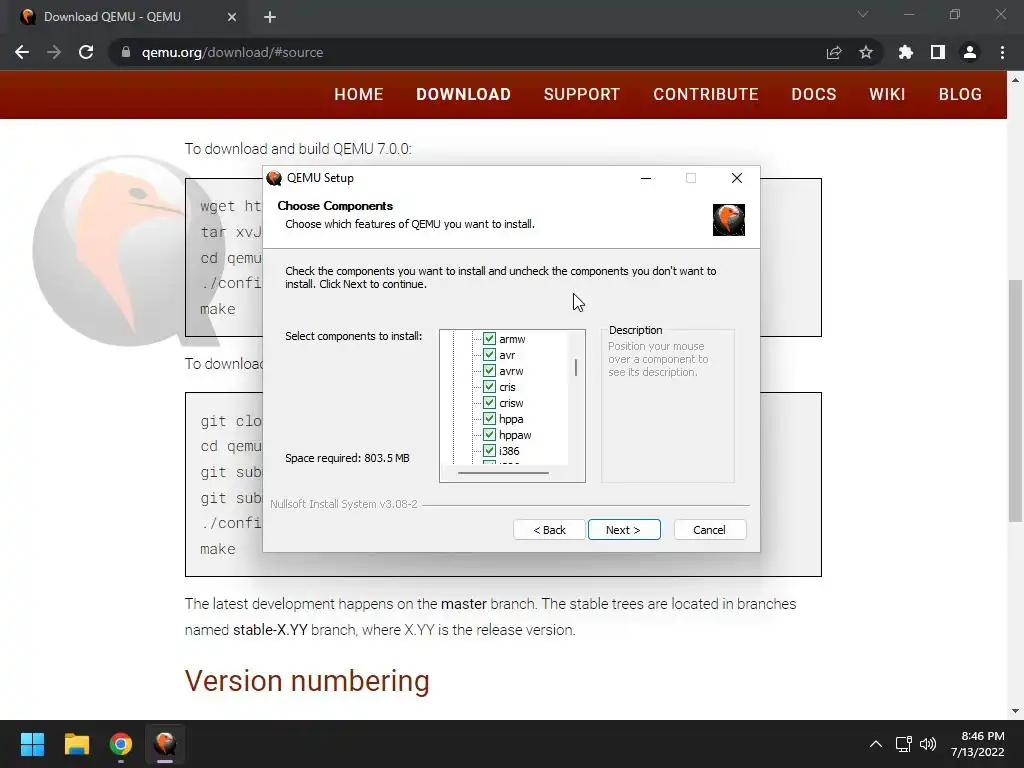The image size is (1024, 768).
Task: Open Windows Start menu
Action: point(32,744)
